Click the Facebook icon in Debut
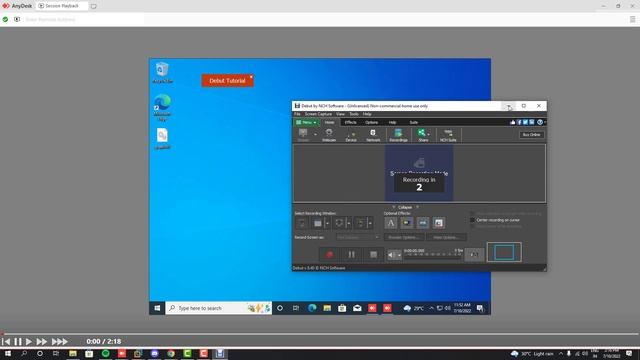The width and height of the screenshot is (640, 360). click(519, 122)
